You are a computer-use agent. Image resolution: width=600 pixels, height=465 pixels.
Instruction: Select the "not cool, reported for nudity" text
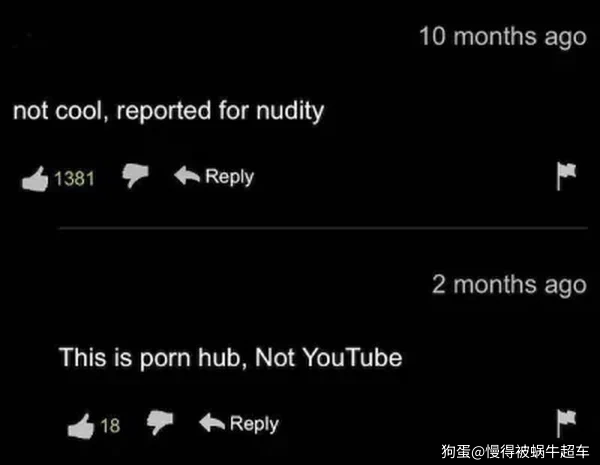(x=168, y=111)
